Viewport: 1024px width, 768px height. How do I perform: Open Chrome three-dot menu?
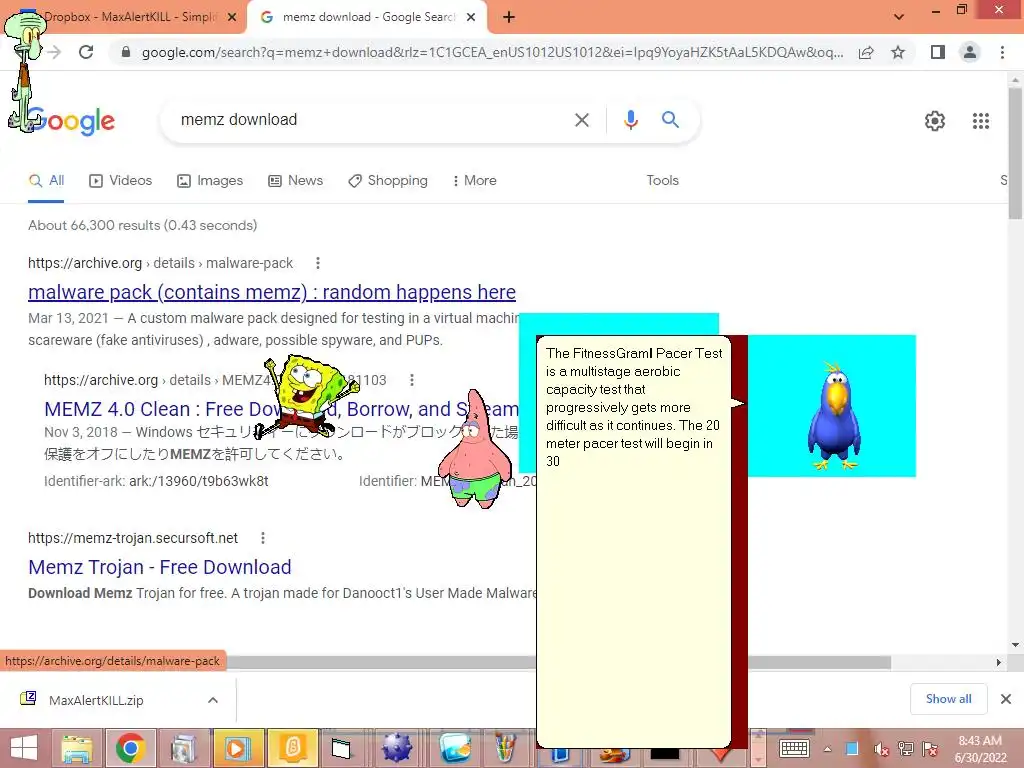[1002, 52]
